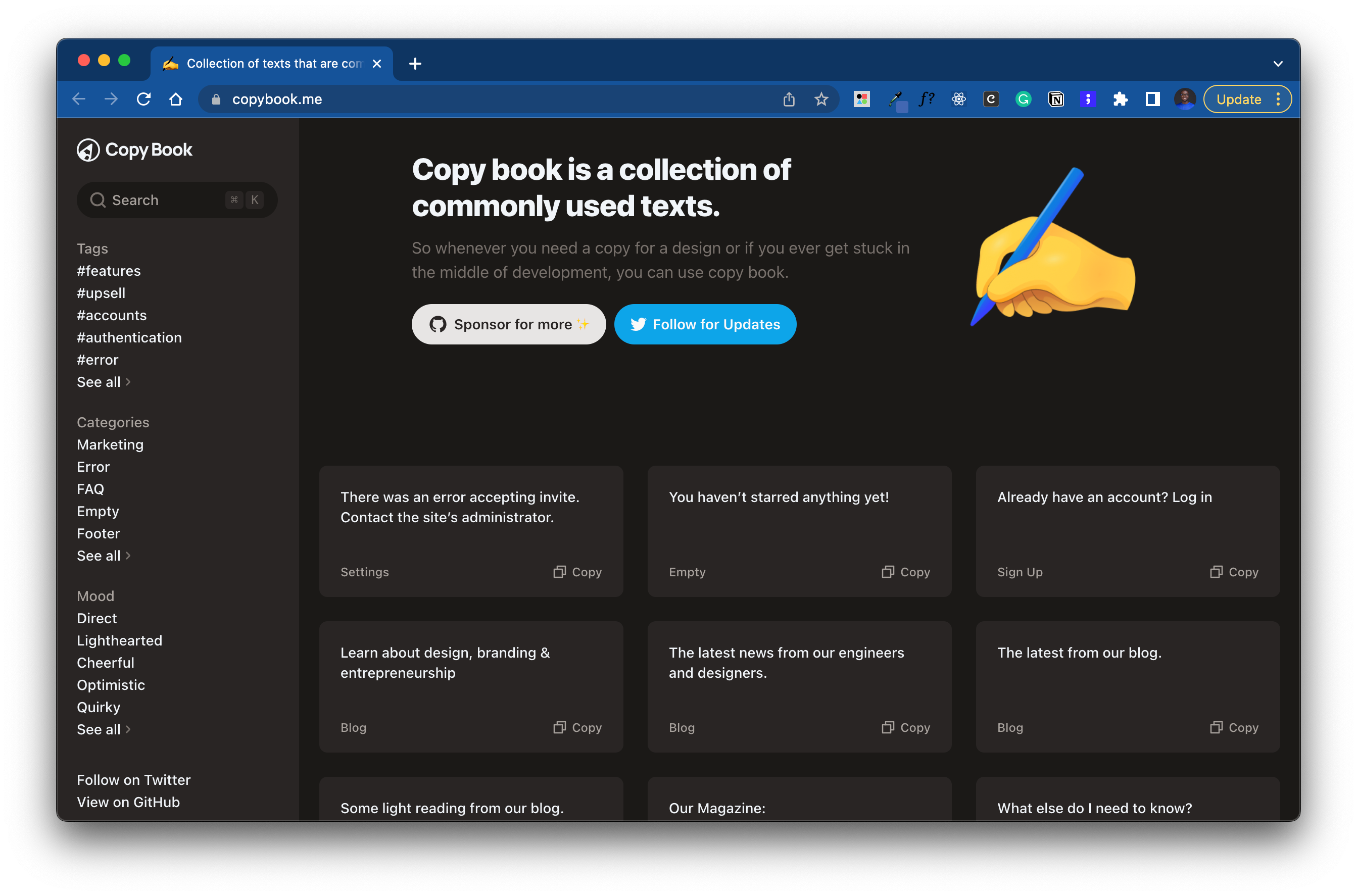Open the purple extension icon

pos(1088,99)
